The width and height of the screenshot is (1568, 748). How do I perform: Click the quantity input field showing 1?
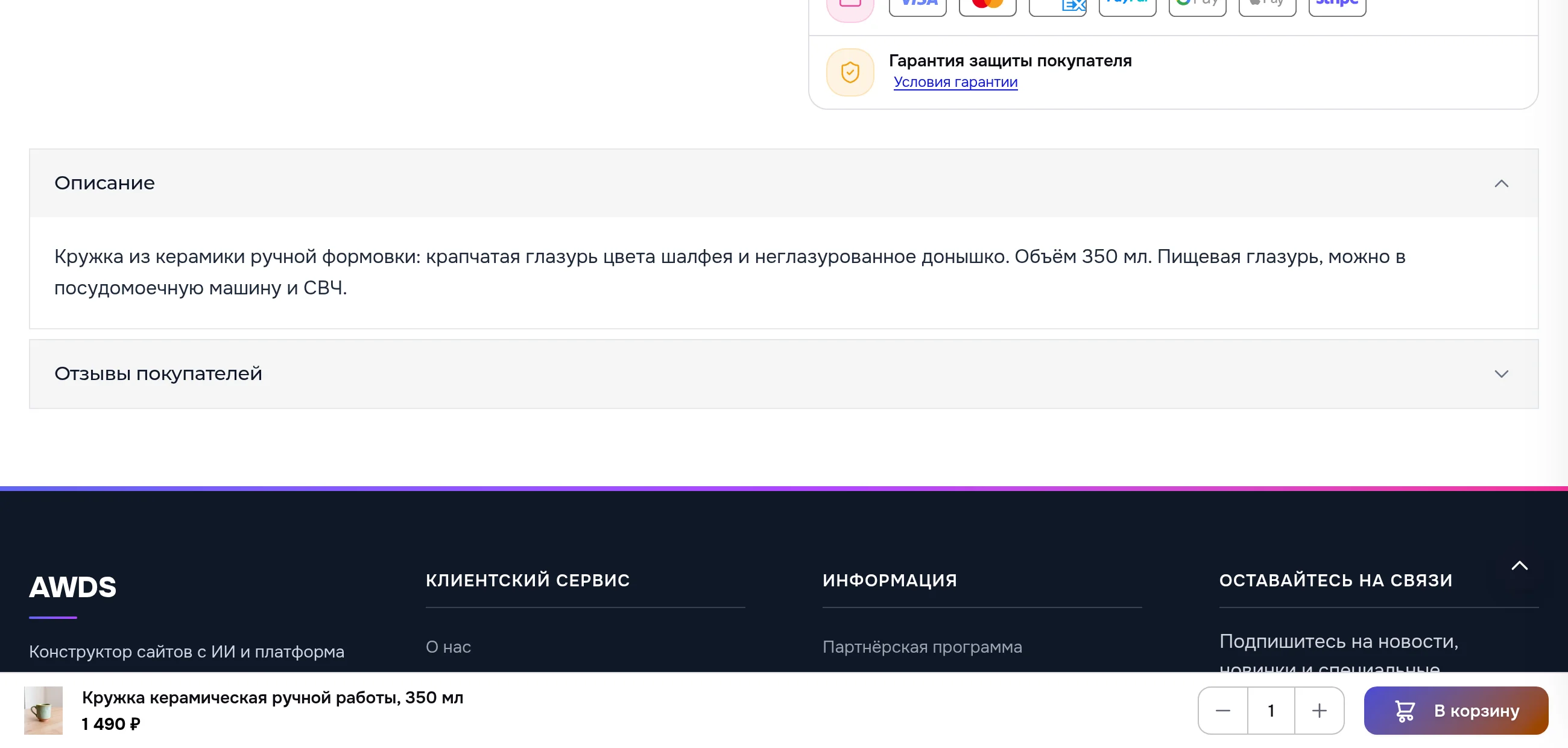click(1271, 710)
